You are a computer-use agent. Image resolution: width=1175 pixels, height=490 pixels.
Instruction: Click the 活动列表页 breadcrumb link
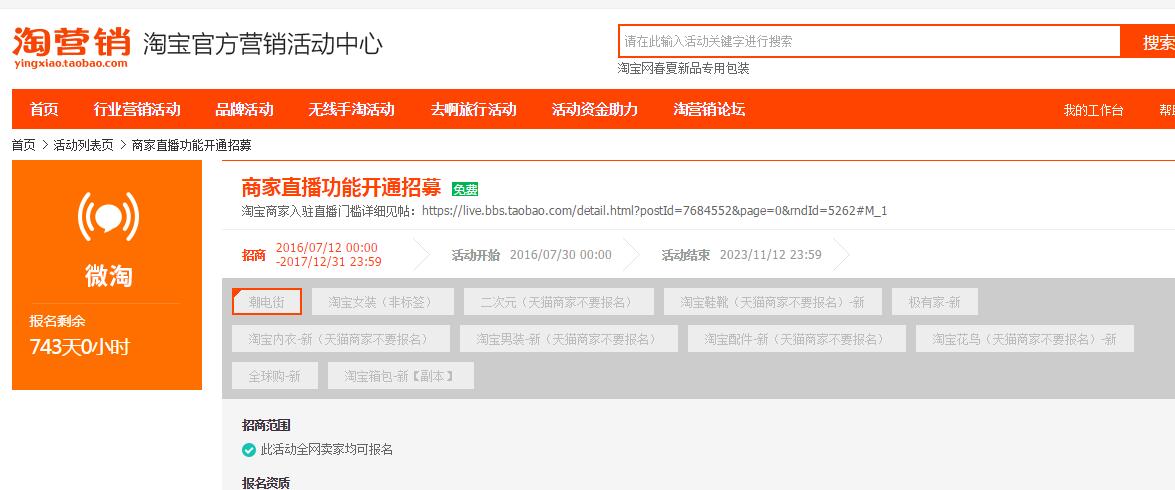[83, 145]
